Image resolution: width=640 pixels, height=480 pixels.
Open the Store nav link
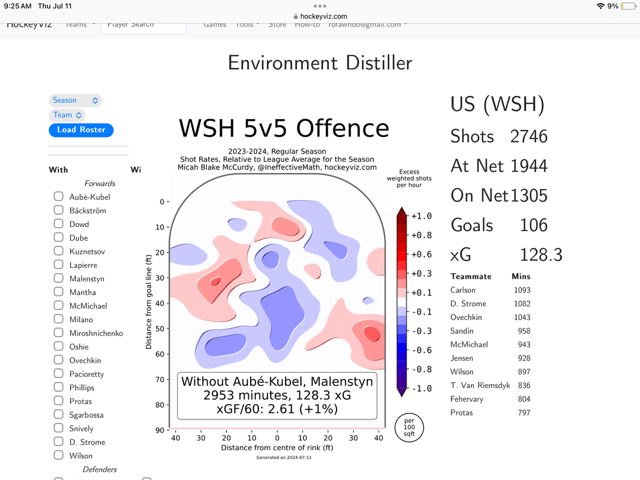[277, 24]
